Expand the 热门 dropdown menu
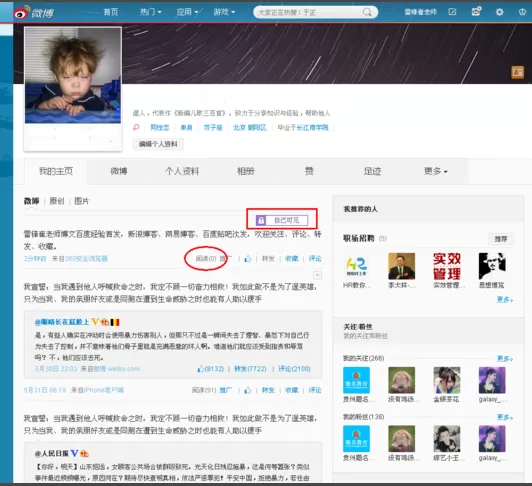The width and height of the screenshot is (532, 486). click(151, 12)
